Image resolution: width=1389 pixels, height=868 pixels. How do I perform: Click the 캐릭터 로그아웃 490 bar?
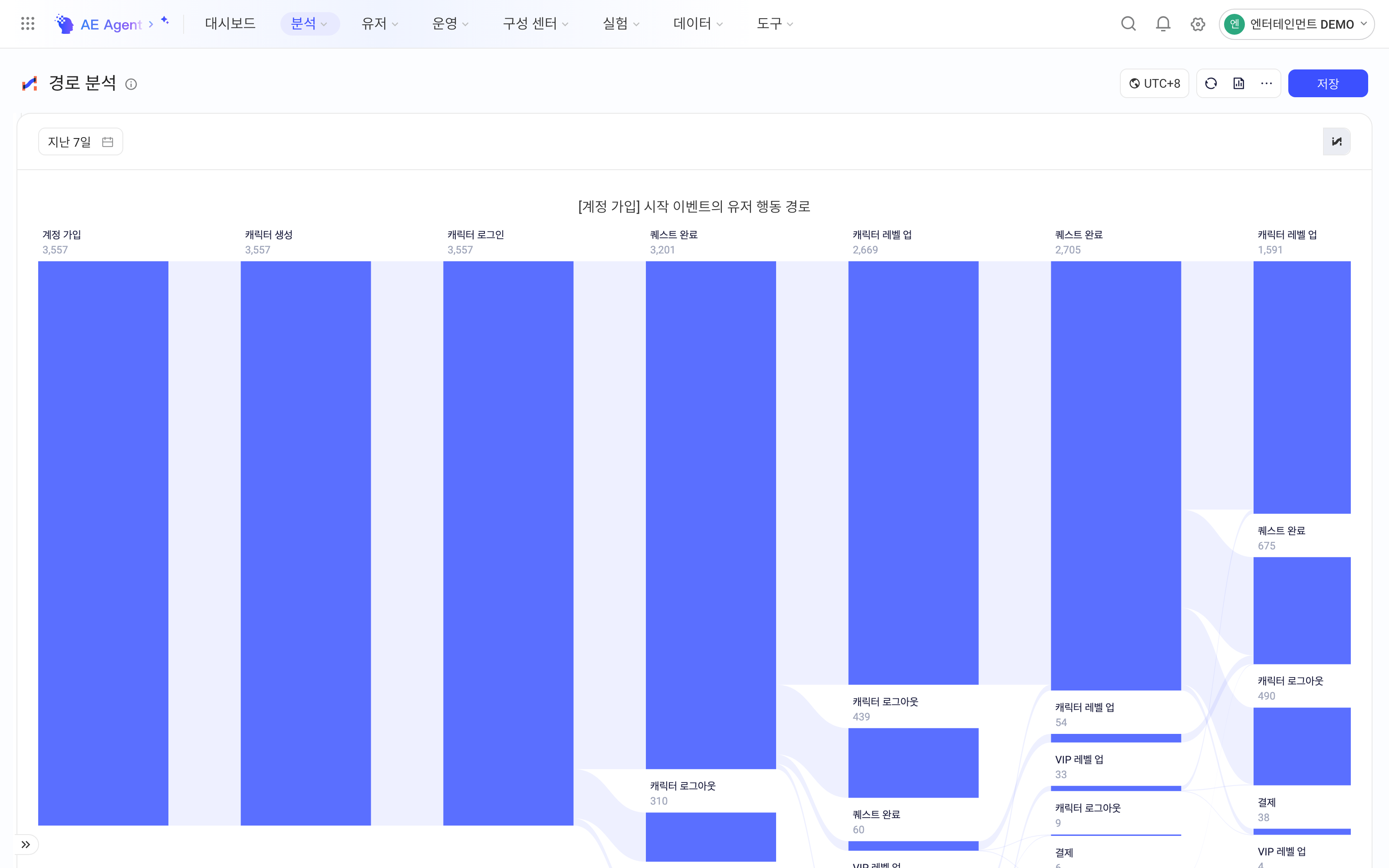[x=1302, y=746]
